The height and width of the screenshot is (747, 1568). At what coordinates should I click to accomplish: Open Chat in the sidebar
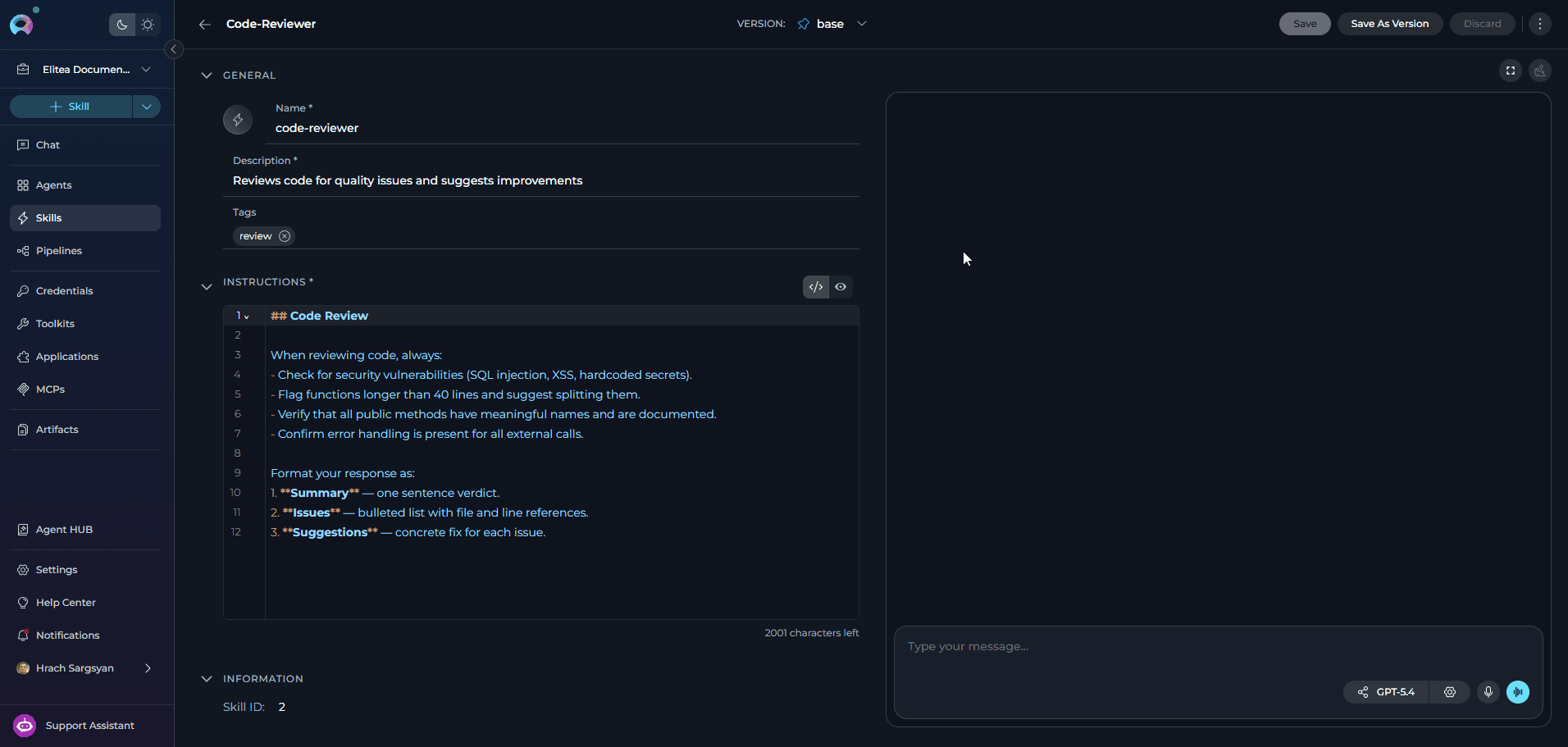pos(85,145)
